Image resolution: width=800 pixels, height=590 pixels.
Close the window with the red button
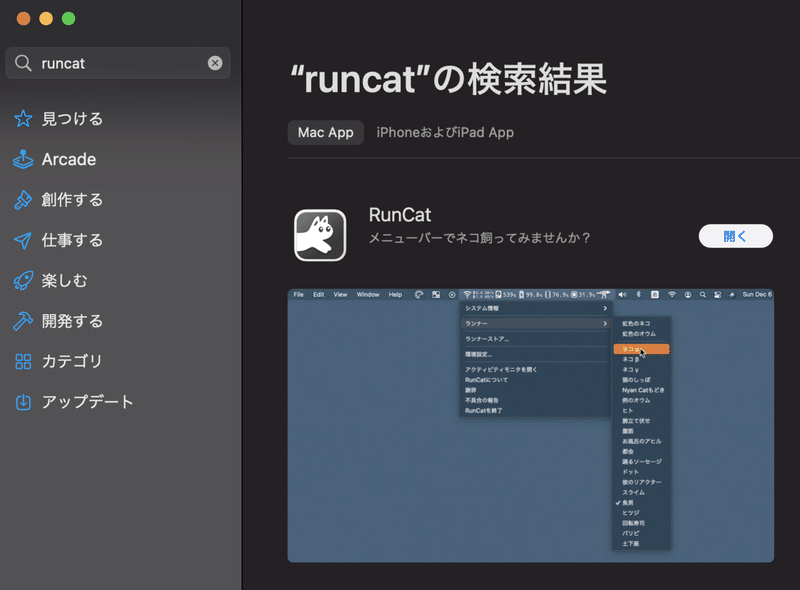pyautogui.click(x=23, y=19)
